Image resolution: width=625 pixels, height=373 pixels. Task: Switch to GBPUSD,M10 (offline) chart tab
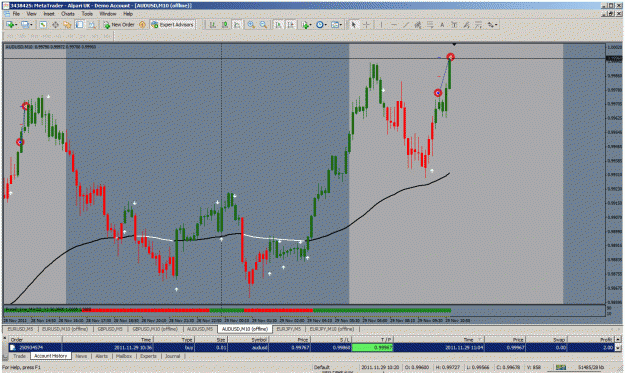tap(155, 329)
